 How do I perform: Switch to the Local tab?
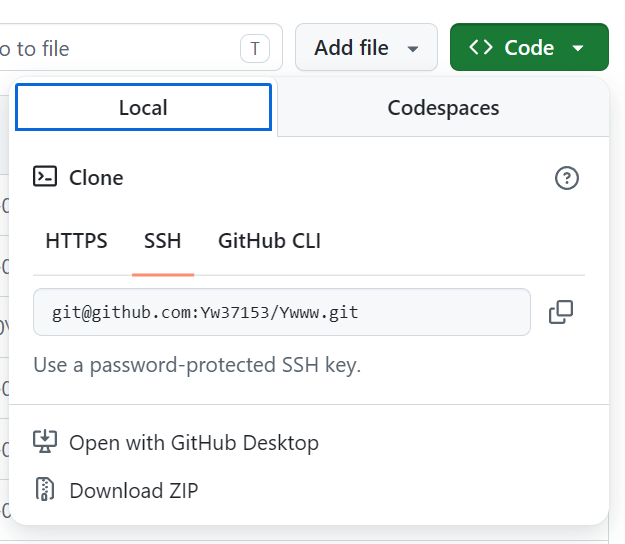(x=143, y=107)
